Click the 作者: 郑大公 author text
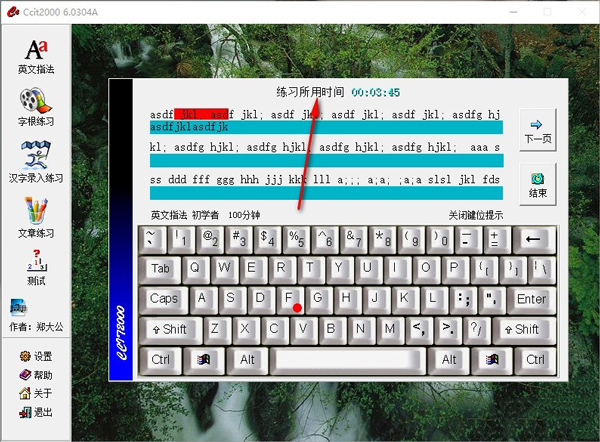 point(36,327)
